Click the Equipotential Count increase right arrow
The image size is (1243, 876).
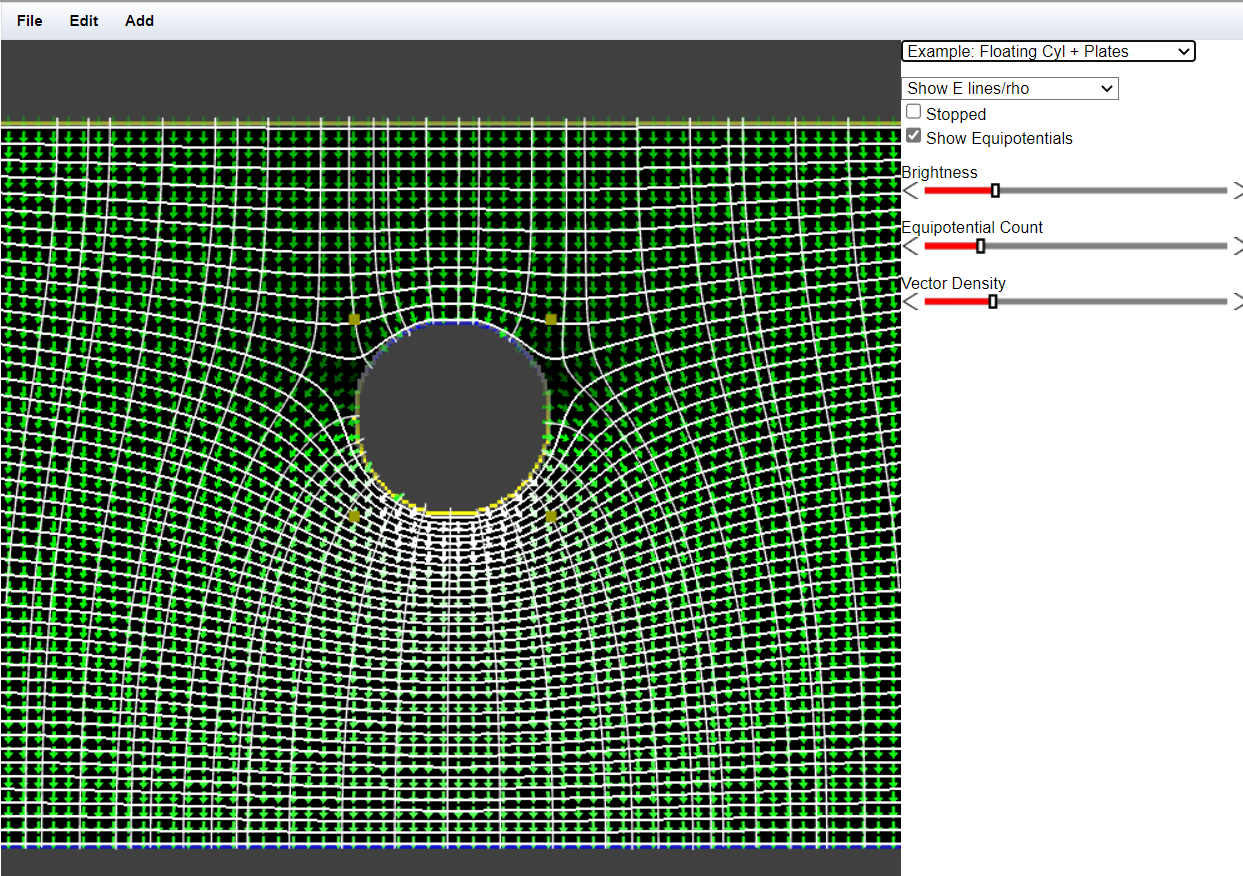click(1237, 245)
